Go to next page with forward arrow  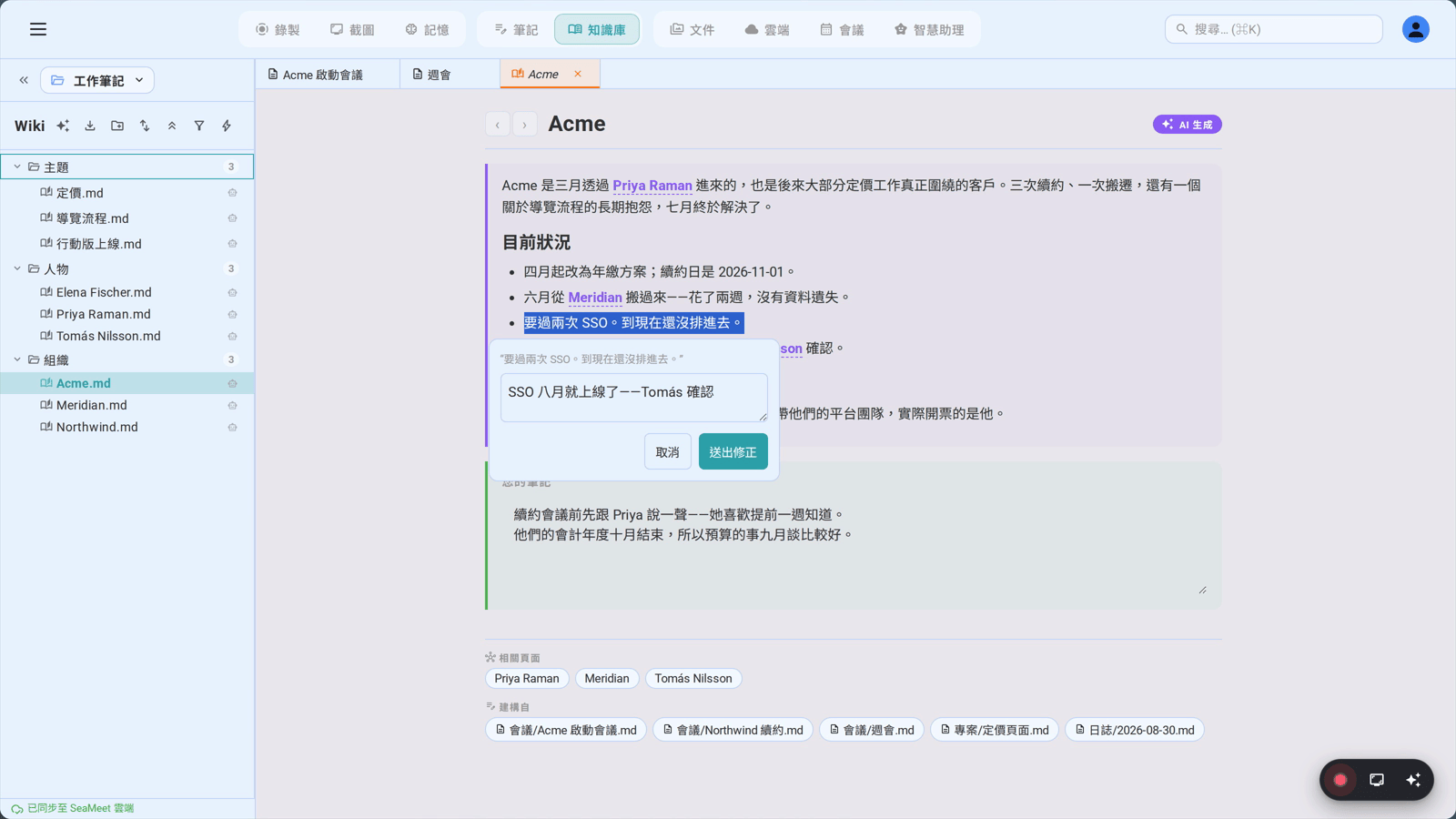click(x=524, y=125)
